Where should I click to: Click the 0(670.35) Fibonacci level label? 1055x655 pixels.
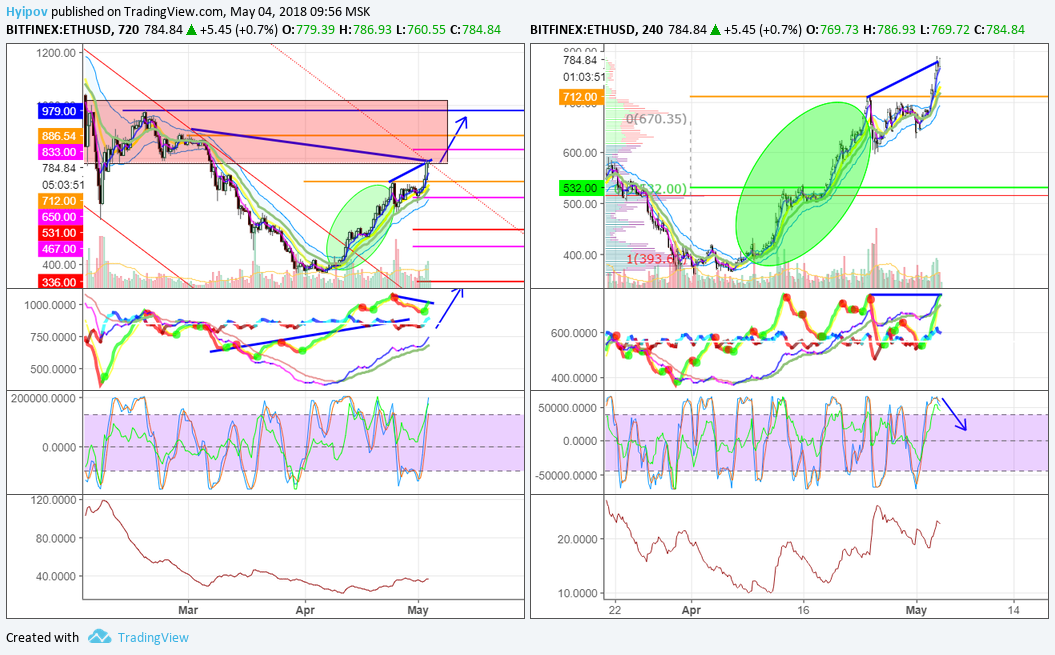pos(656,118)
